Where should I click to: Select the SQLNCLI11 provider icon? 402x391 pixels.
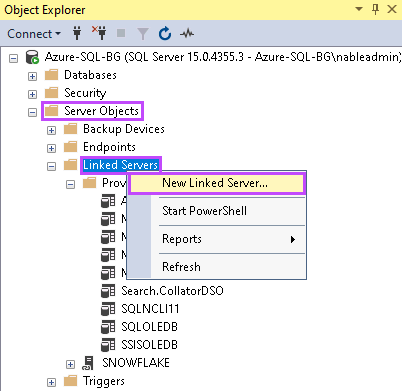tap(108, 309)
